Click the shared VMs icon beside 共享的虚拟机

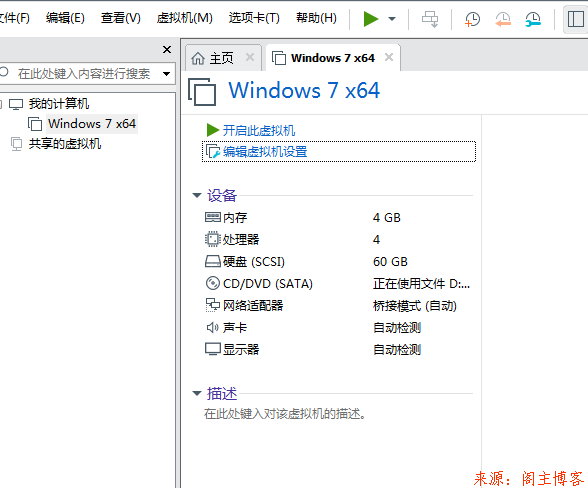(x=16, y=144)
